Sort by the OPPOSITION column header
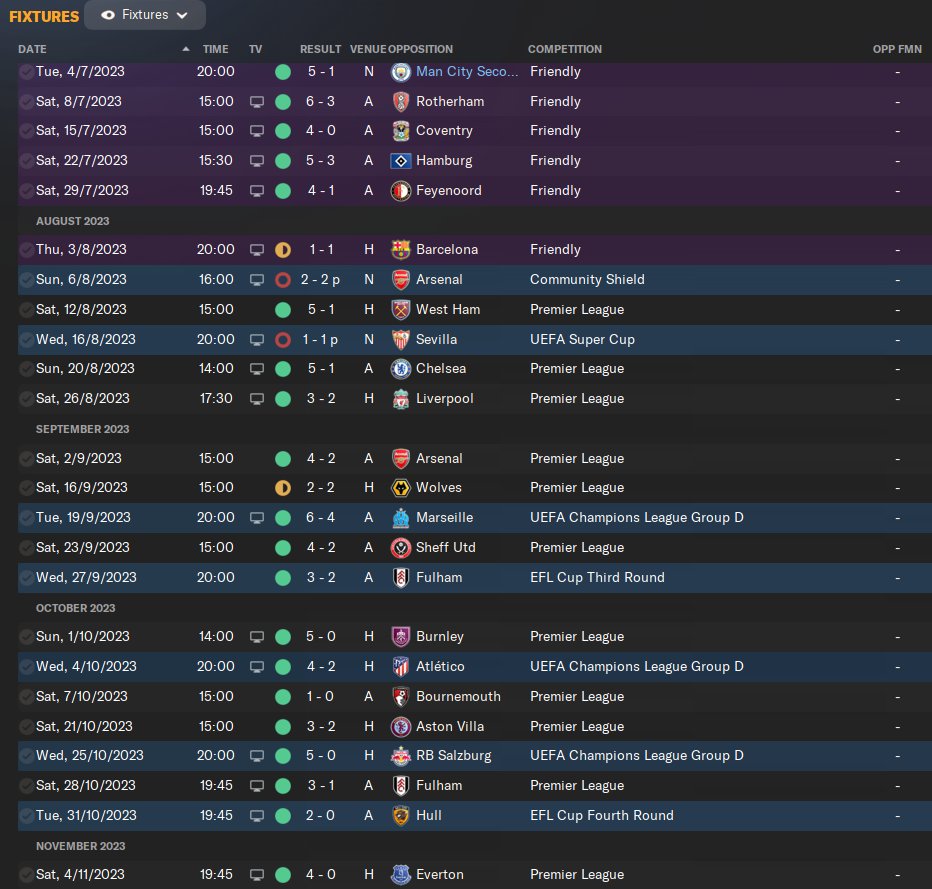Screen dimensions: 932x889 420,49
